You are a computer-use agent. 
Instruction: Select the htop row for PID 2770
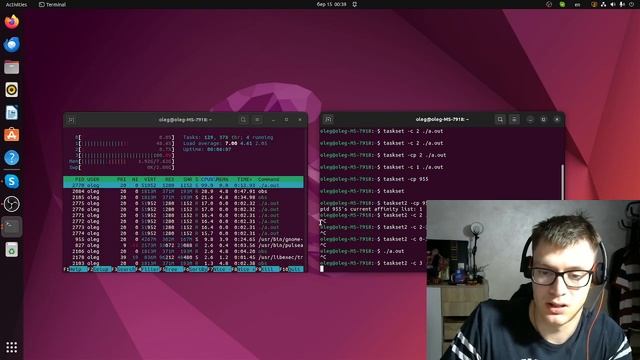(183, 185)
